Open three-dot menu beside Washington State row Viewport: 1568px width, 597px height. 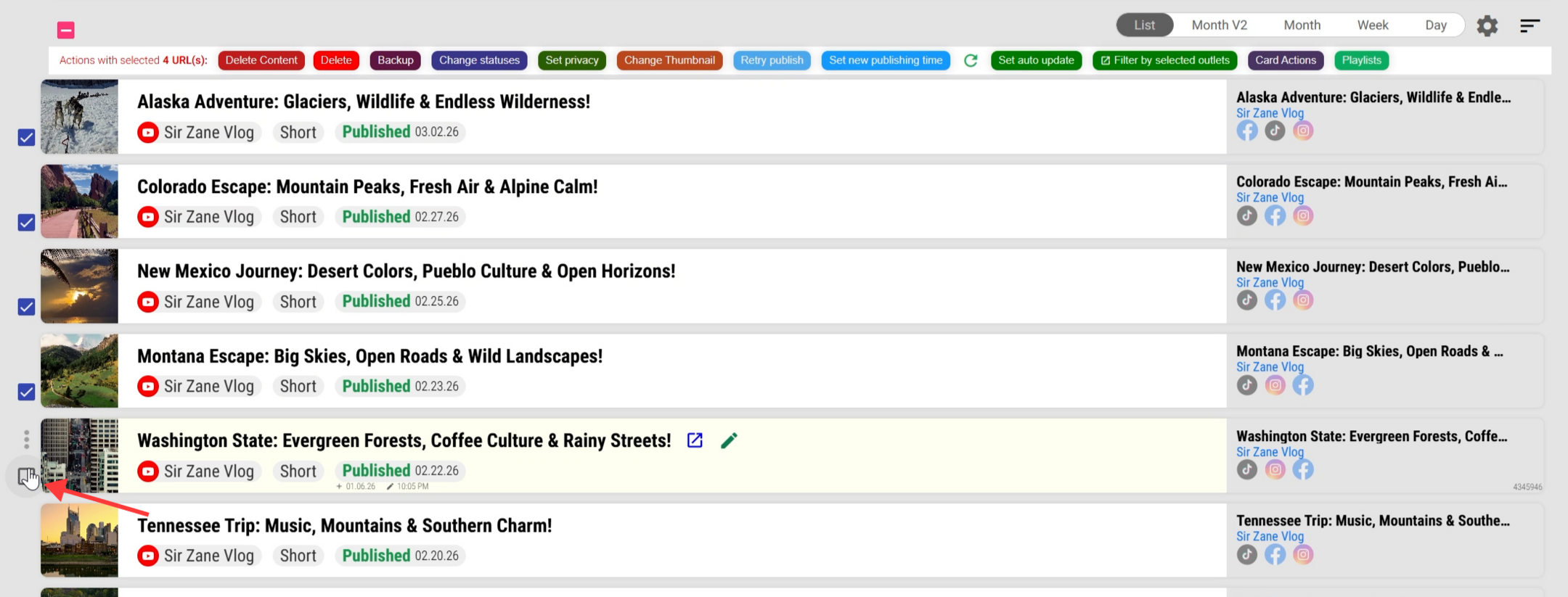click(27, 439)
